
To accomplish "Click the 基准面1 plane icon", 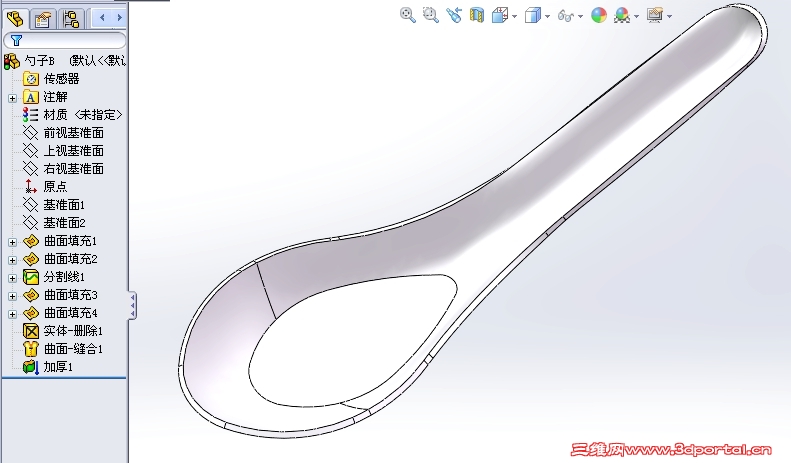I will point(31,205).
